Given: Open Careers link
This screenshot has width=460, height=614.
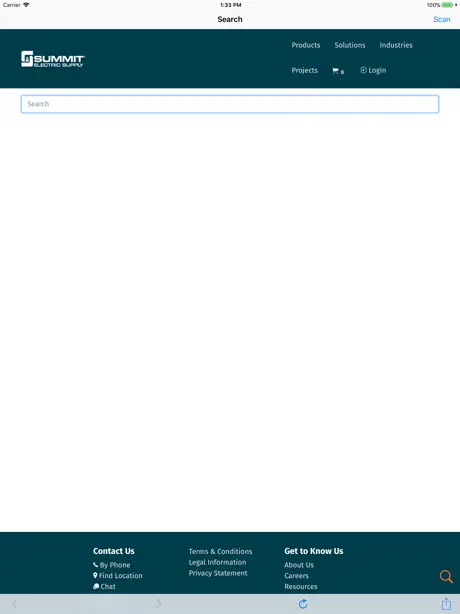Looking at the screenshot, I should click(296, 576).
